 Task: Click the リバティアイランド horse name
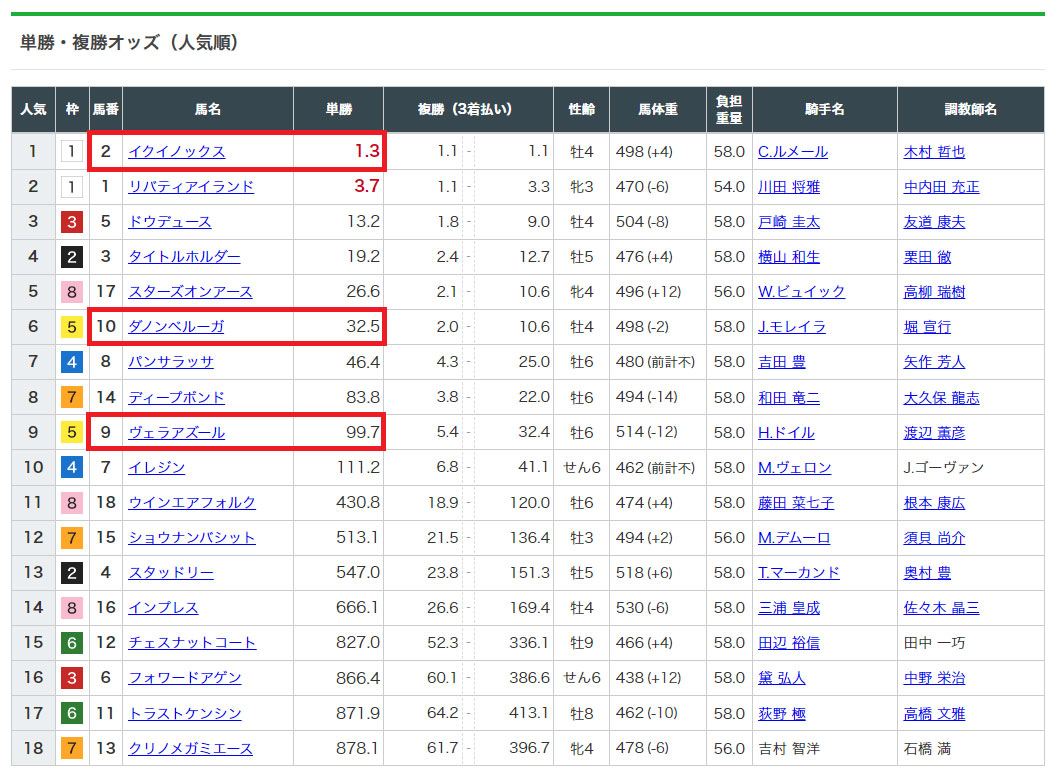point(191,187)
